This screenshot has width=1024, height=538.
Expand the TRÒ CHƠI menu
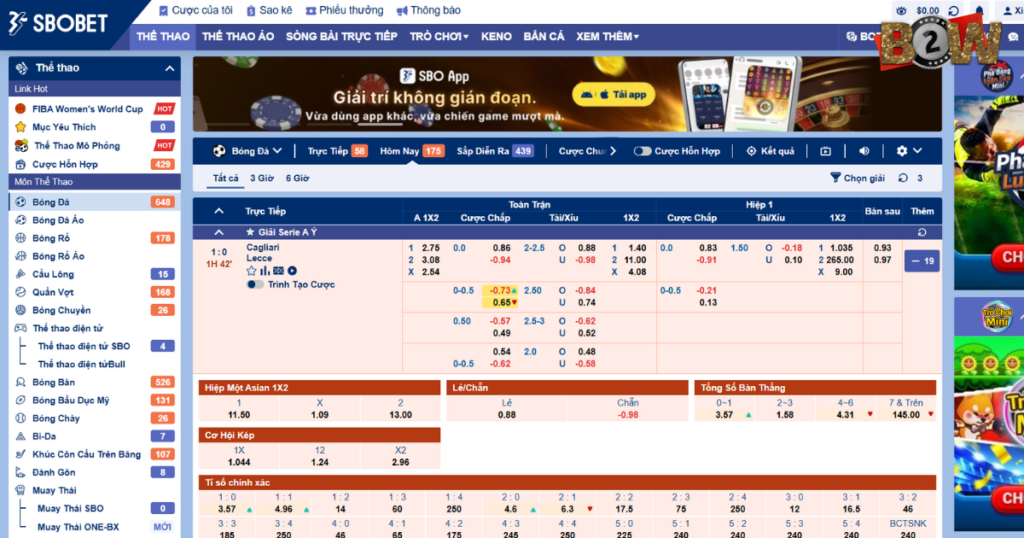click(439, 37)
